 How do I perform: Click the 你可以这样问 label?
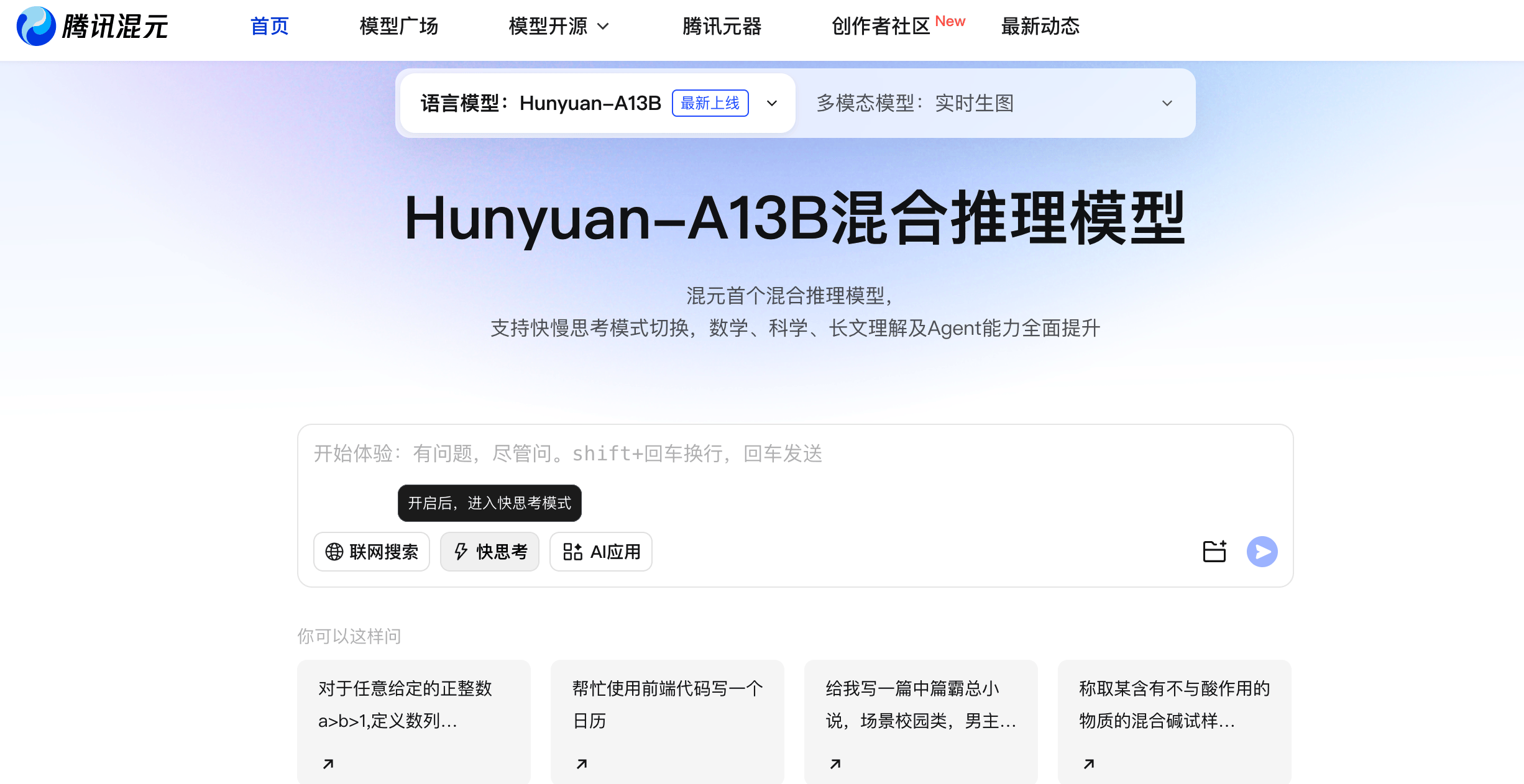click(x=349, y=636)
